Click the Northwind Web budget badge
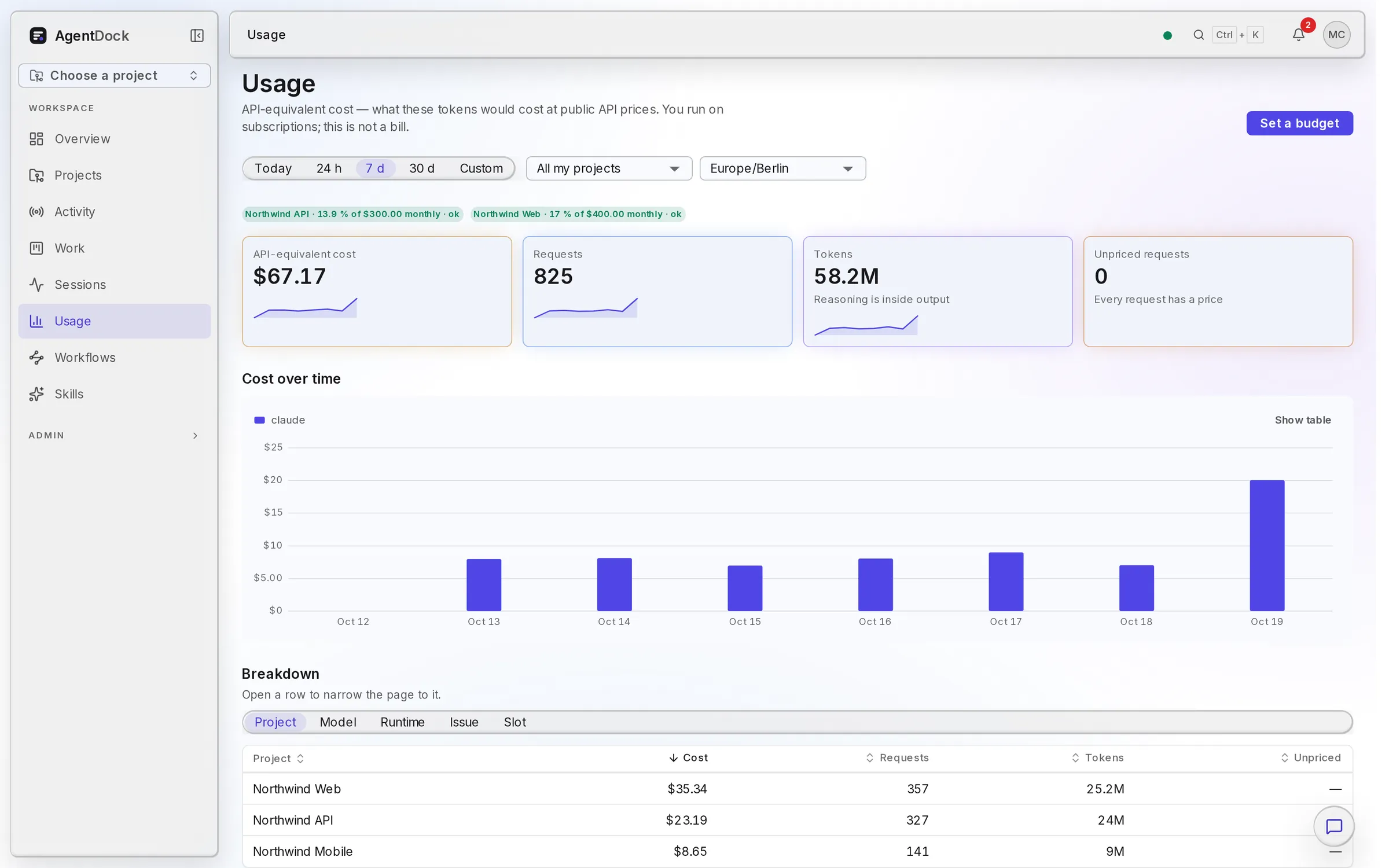Screen dimensions: 1389x868 coord(577,214)
